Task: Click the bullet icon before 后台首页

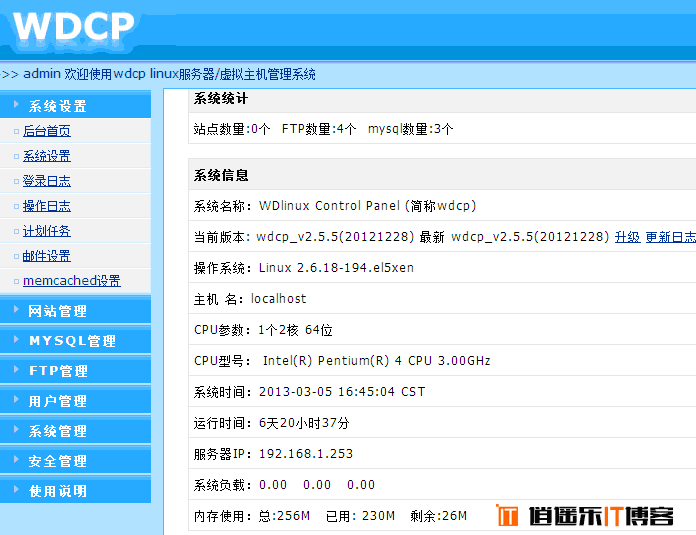Action: tap(16, 131)
